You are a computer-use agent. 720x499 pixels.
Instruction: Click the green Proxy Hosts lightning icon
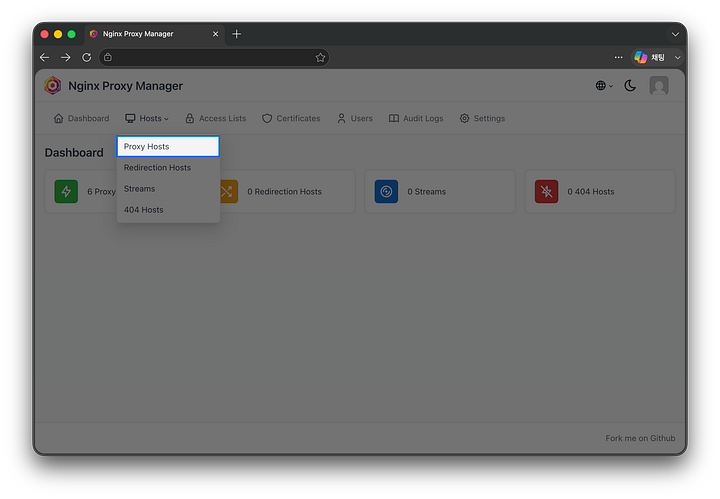pos(66,191)
